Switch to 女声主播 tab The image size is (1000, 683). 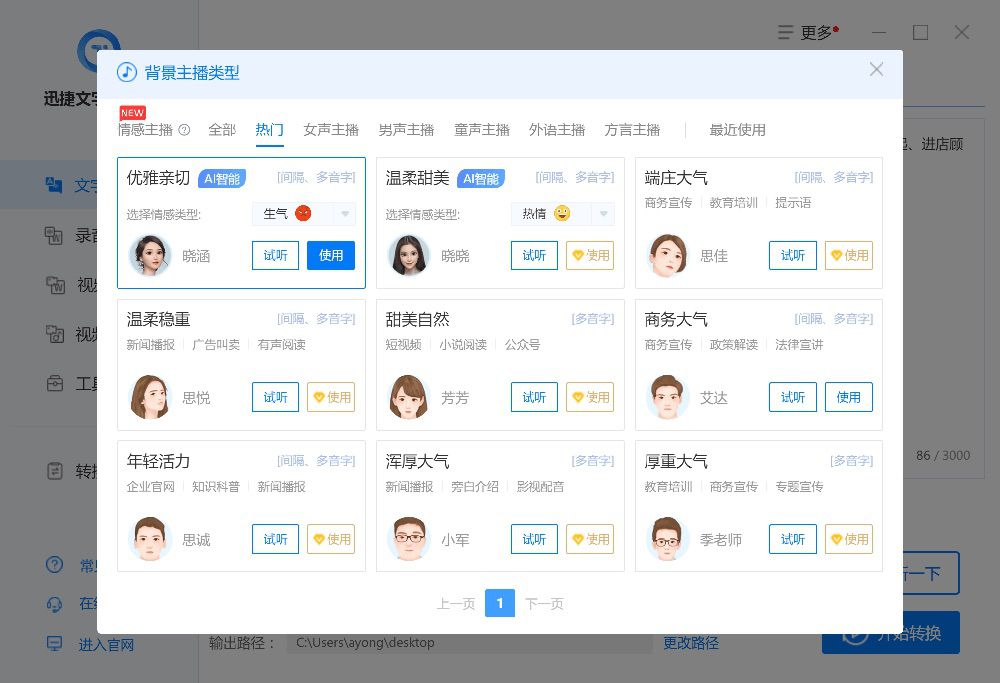point(331,130)
